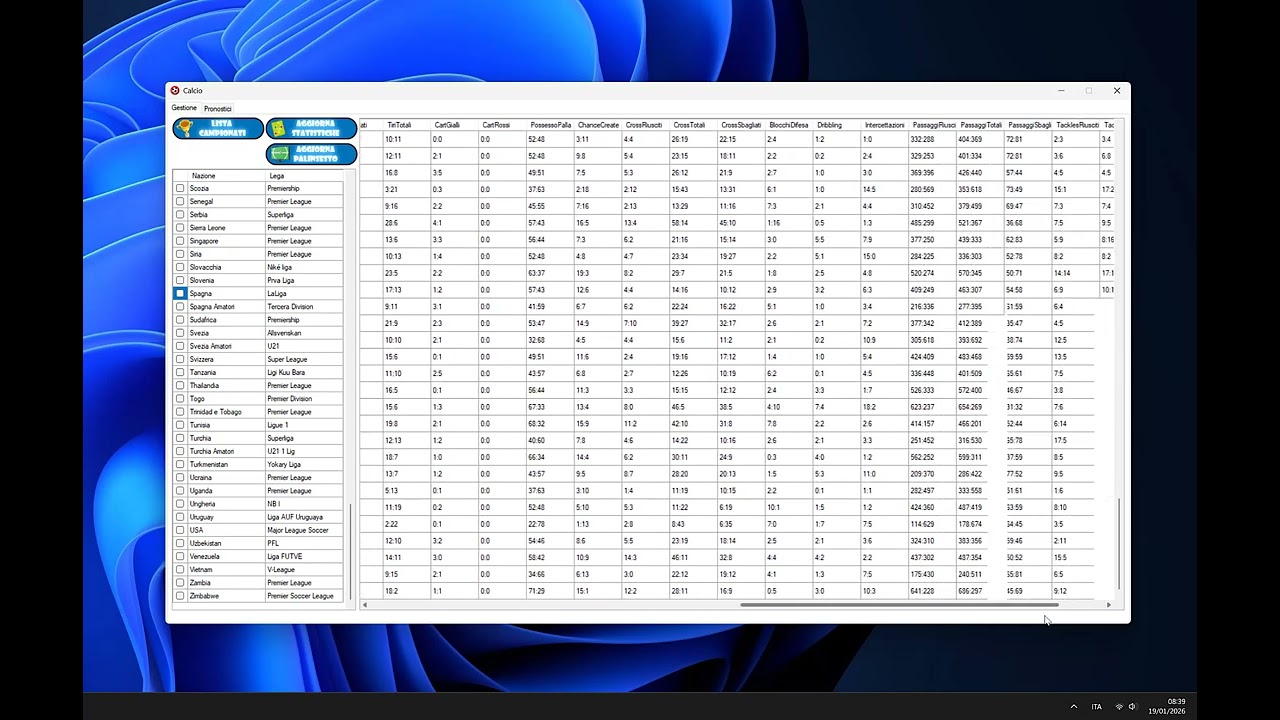Click the BlocchiDifesa column header
The width and height of the screenshot is (1280, 720).
tap(789, 125)
